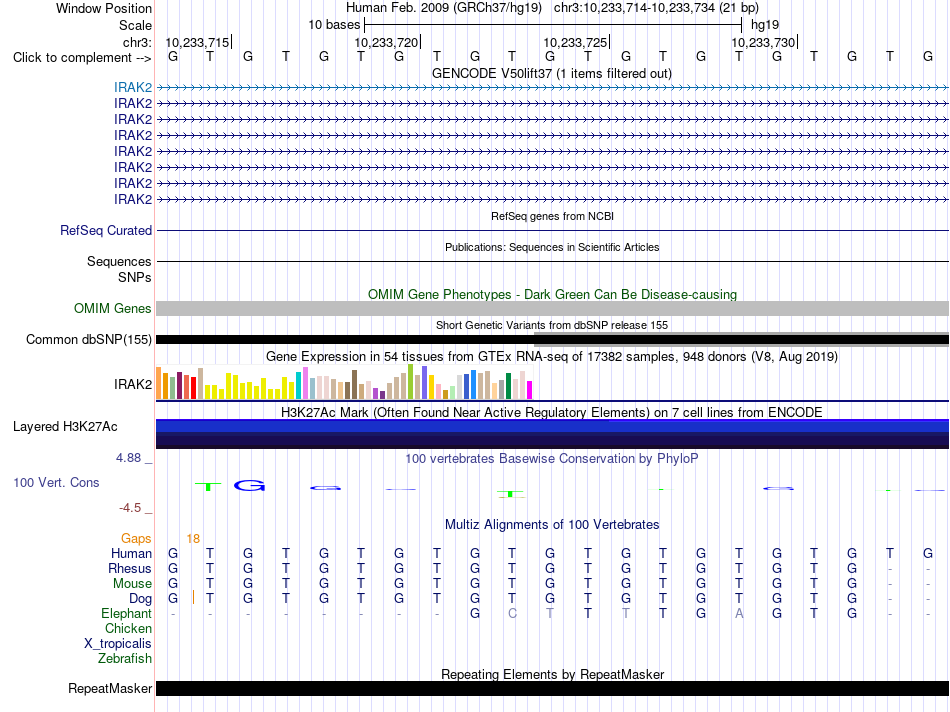Select the Elephant alignment row label
The height and width of the screenshot is (712, 950).
pos(126,613)
